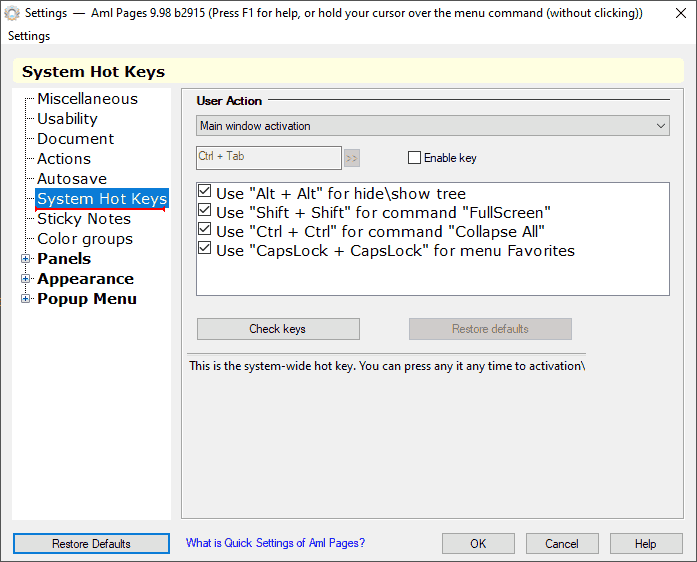Expand the Panels tree node
Viewport: 697px width, 562px height.
tap(26, 259)
